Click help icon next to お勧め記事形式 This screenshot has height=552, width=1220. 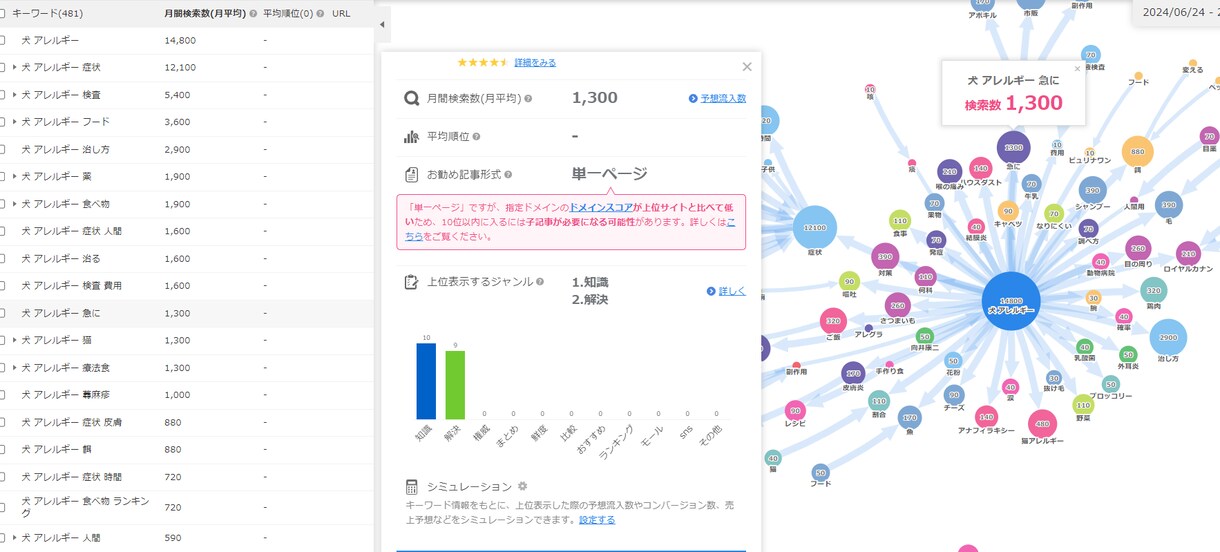508,175
